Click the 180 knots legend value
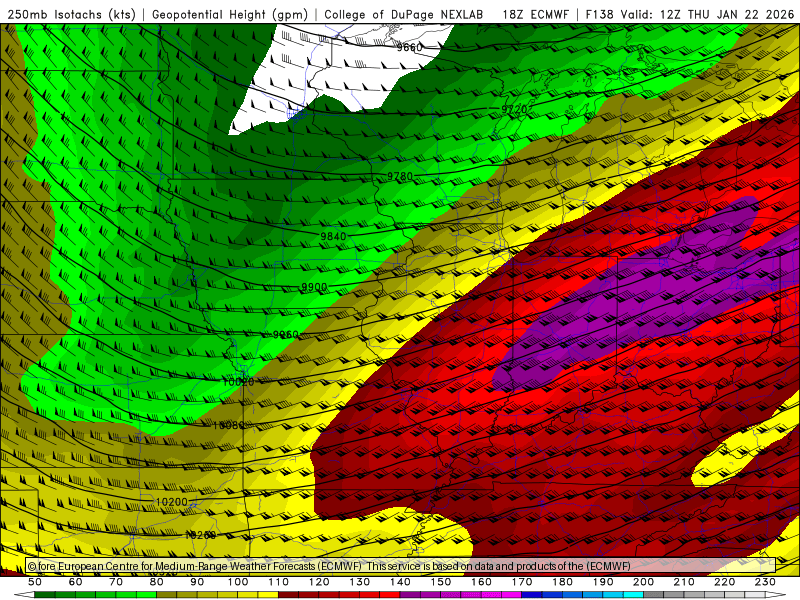800x600 pixels. [562, 582]
